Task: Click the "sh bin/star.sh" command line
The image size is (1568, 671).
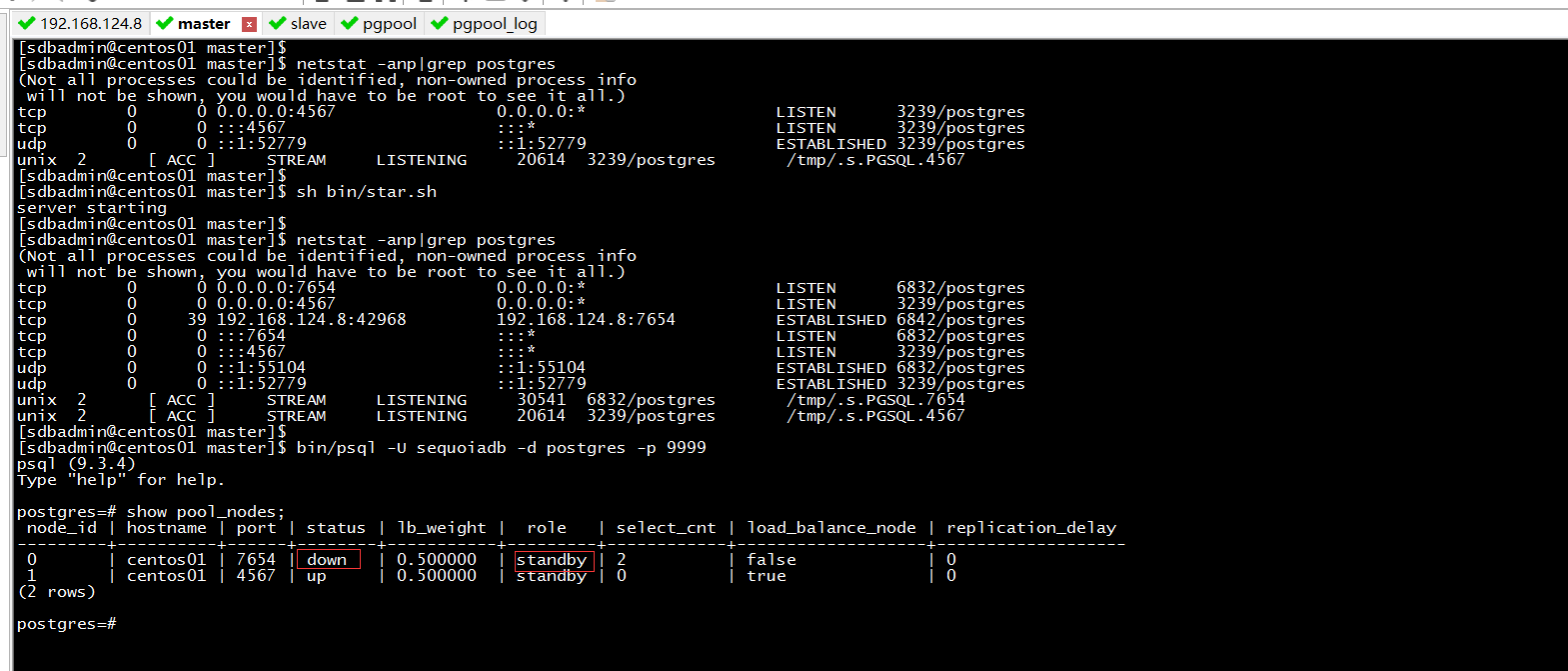Action: click(366, 192)
